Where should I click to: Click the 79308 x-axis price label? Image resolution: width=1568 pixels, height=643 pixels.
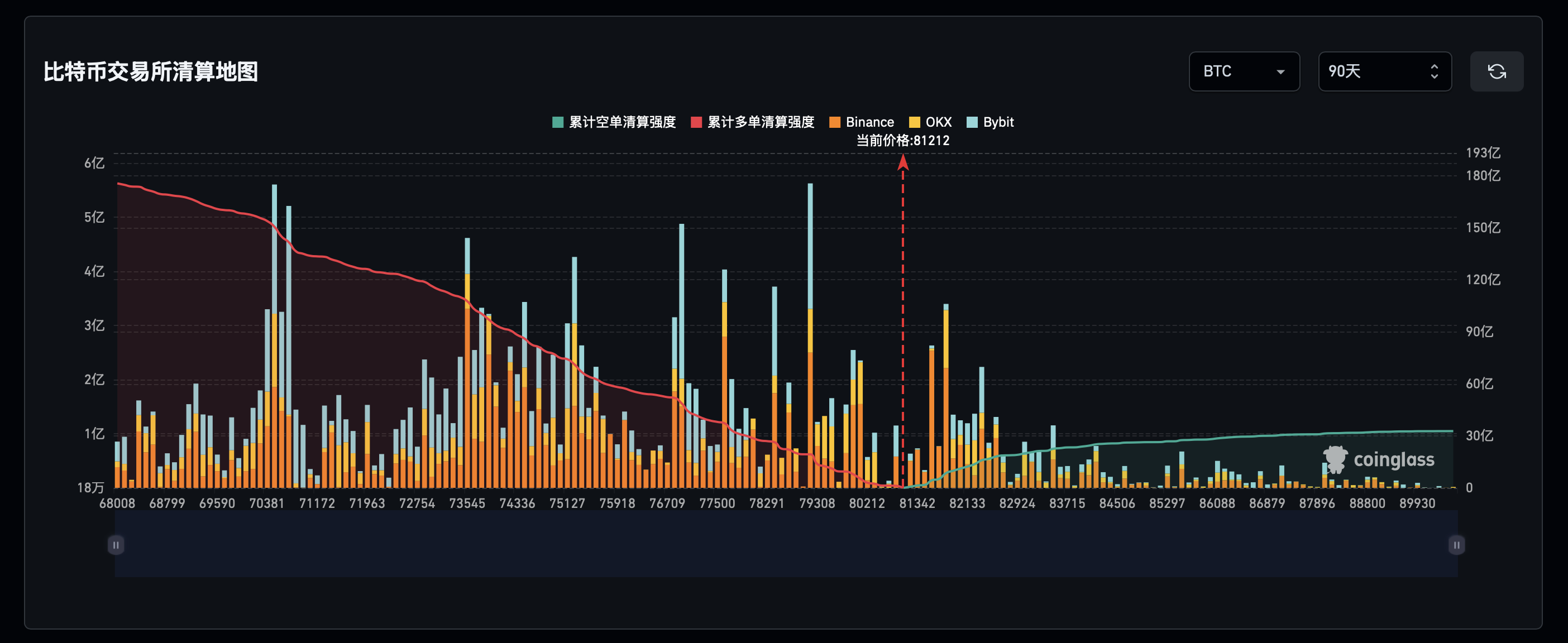(817, 503)
